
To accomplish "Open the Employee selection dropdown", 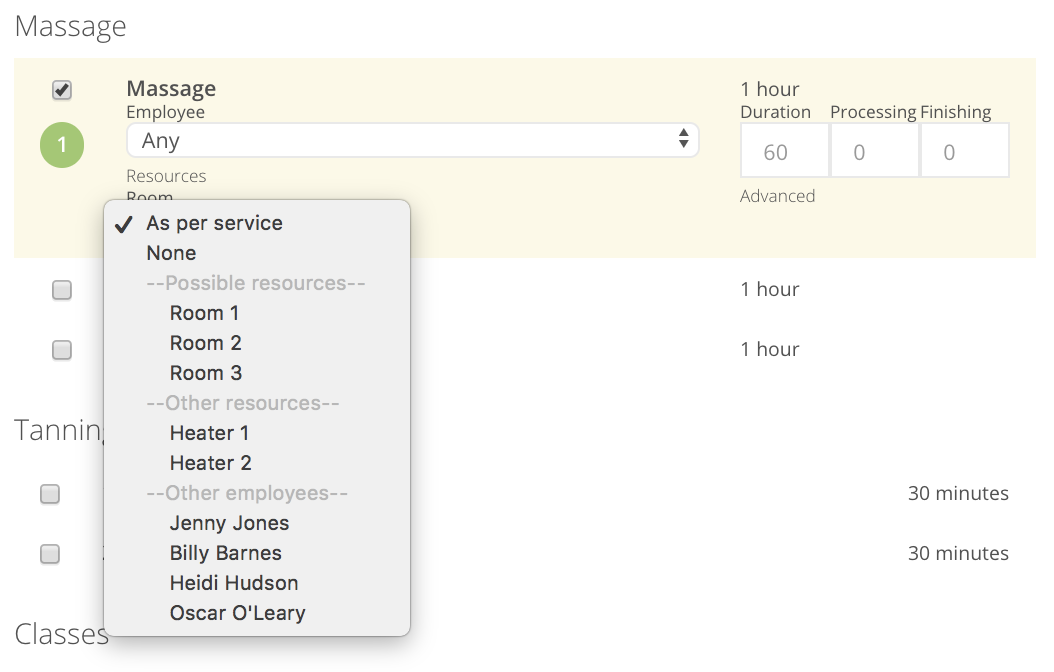I will pos(413,141).
